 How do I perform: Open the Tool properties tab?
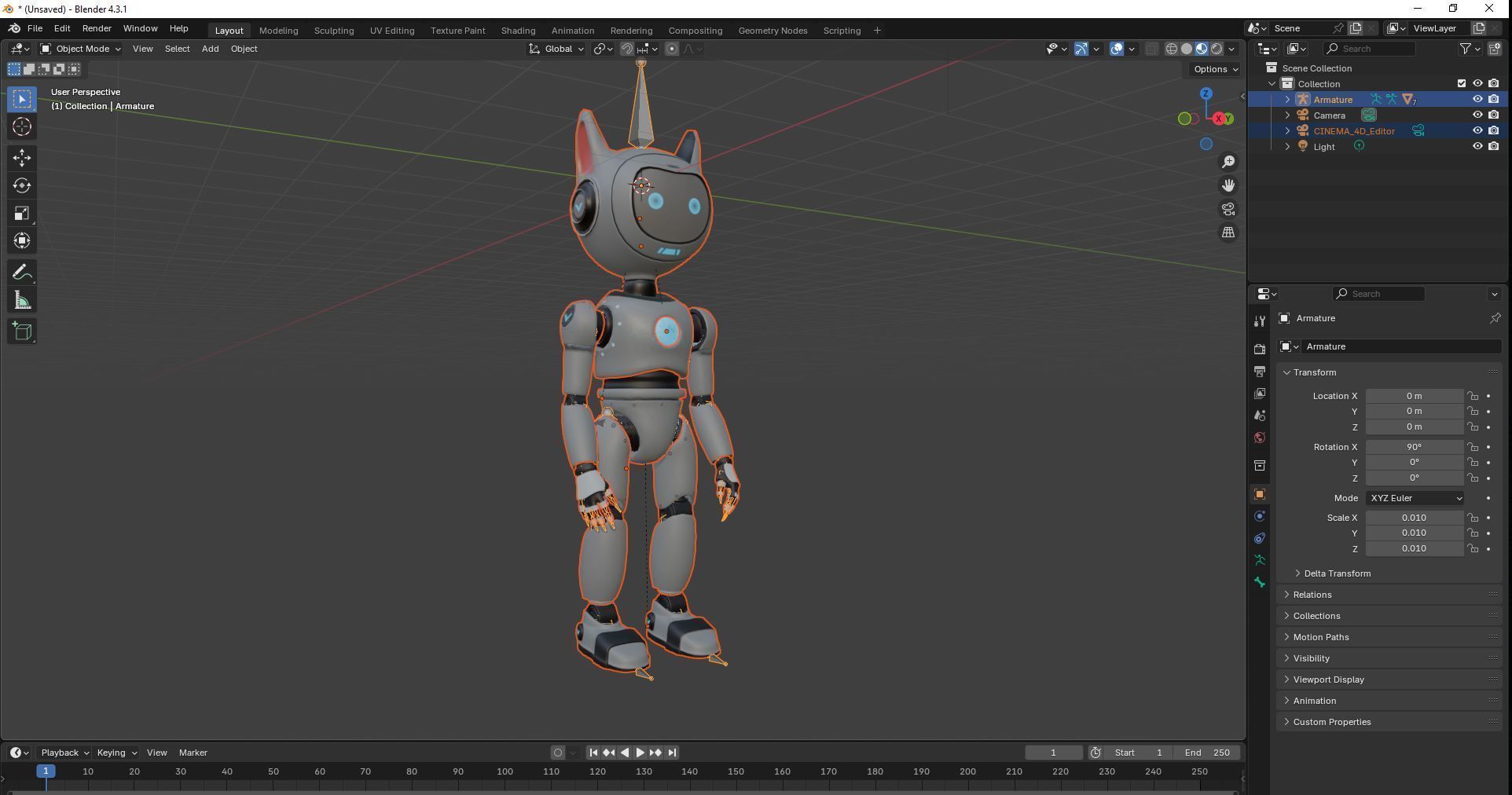(x=1260, y=321)
